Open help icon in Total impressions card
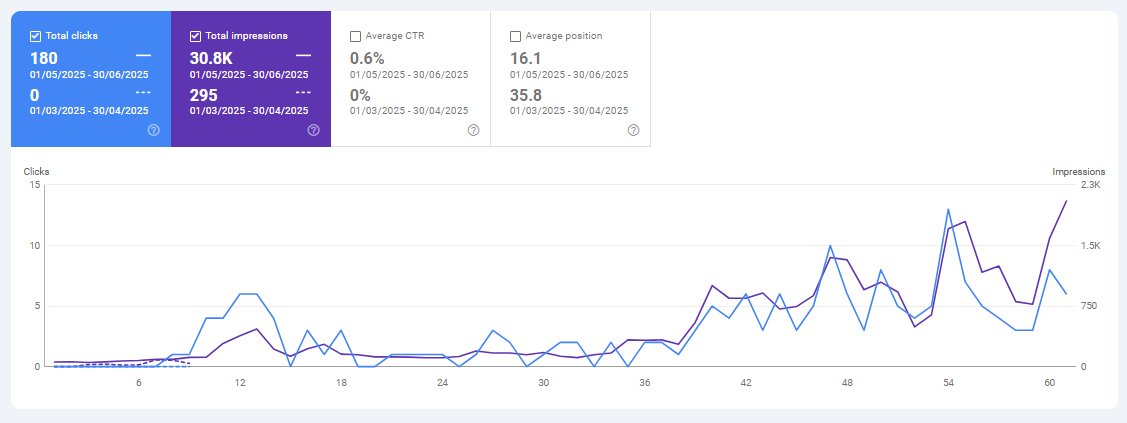 click(313, 130)
